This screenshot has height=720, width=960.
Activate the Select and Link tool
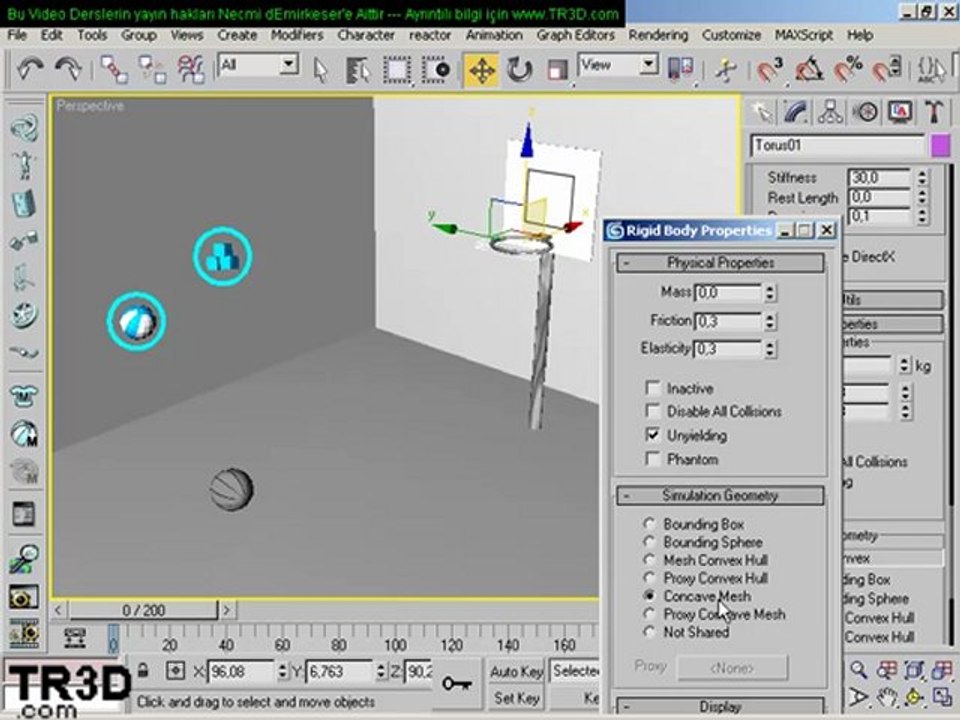(x=114, y=70)
